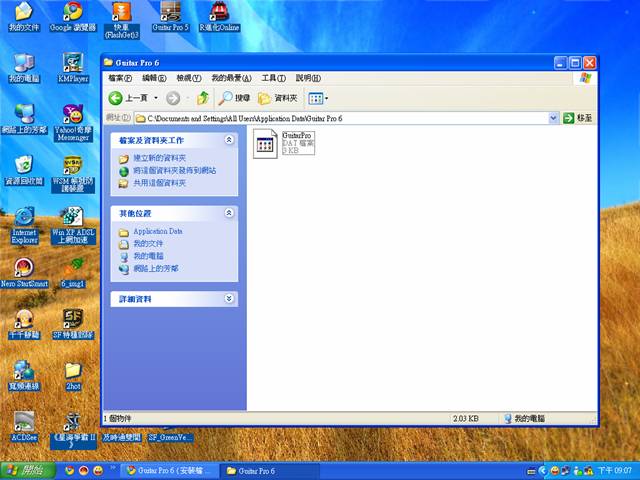
Task: Select the 星海爭霸 II desktop icon
Action: 73,430
